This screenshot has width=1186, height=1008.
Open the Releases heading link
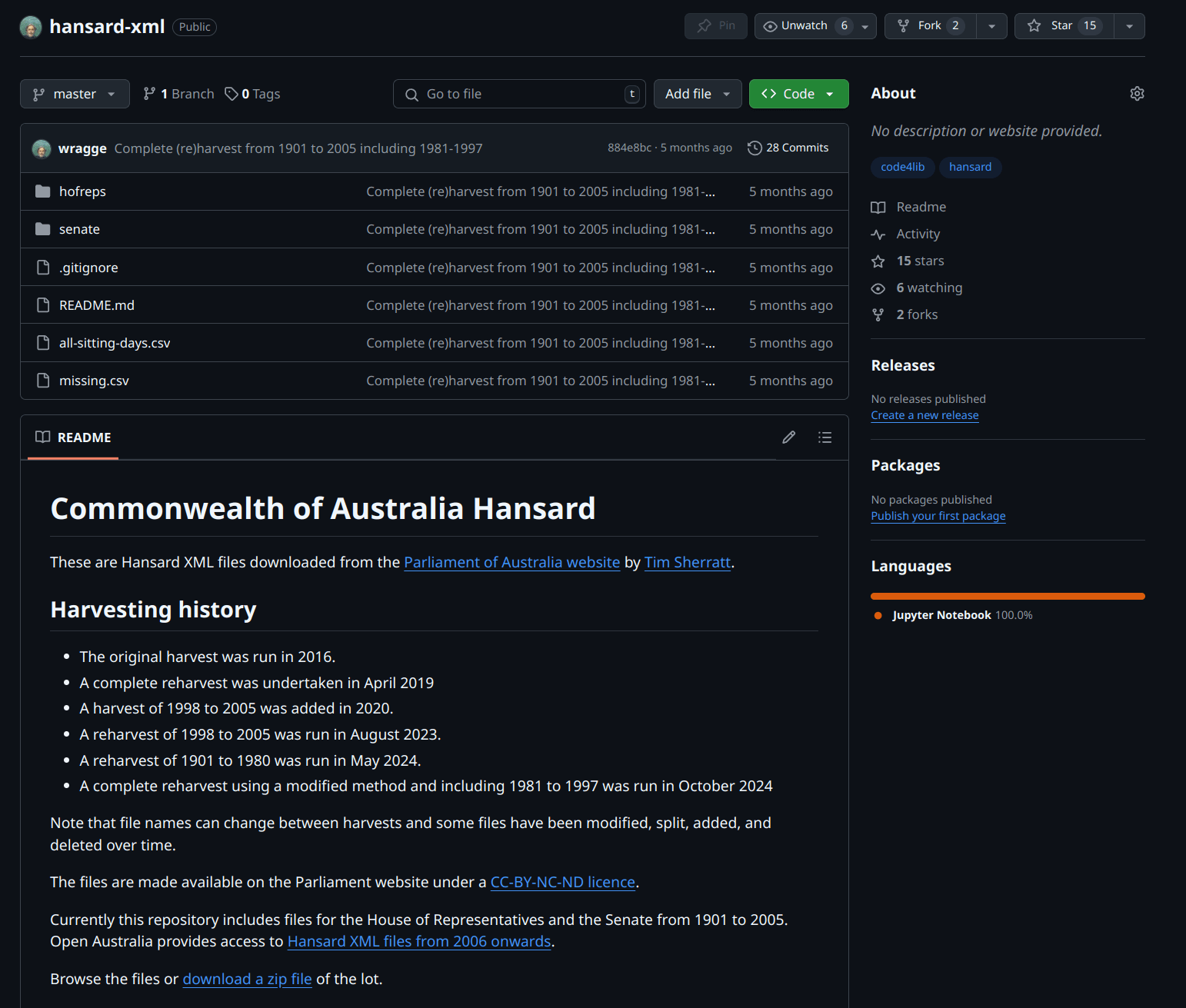903,365
